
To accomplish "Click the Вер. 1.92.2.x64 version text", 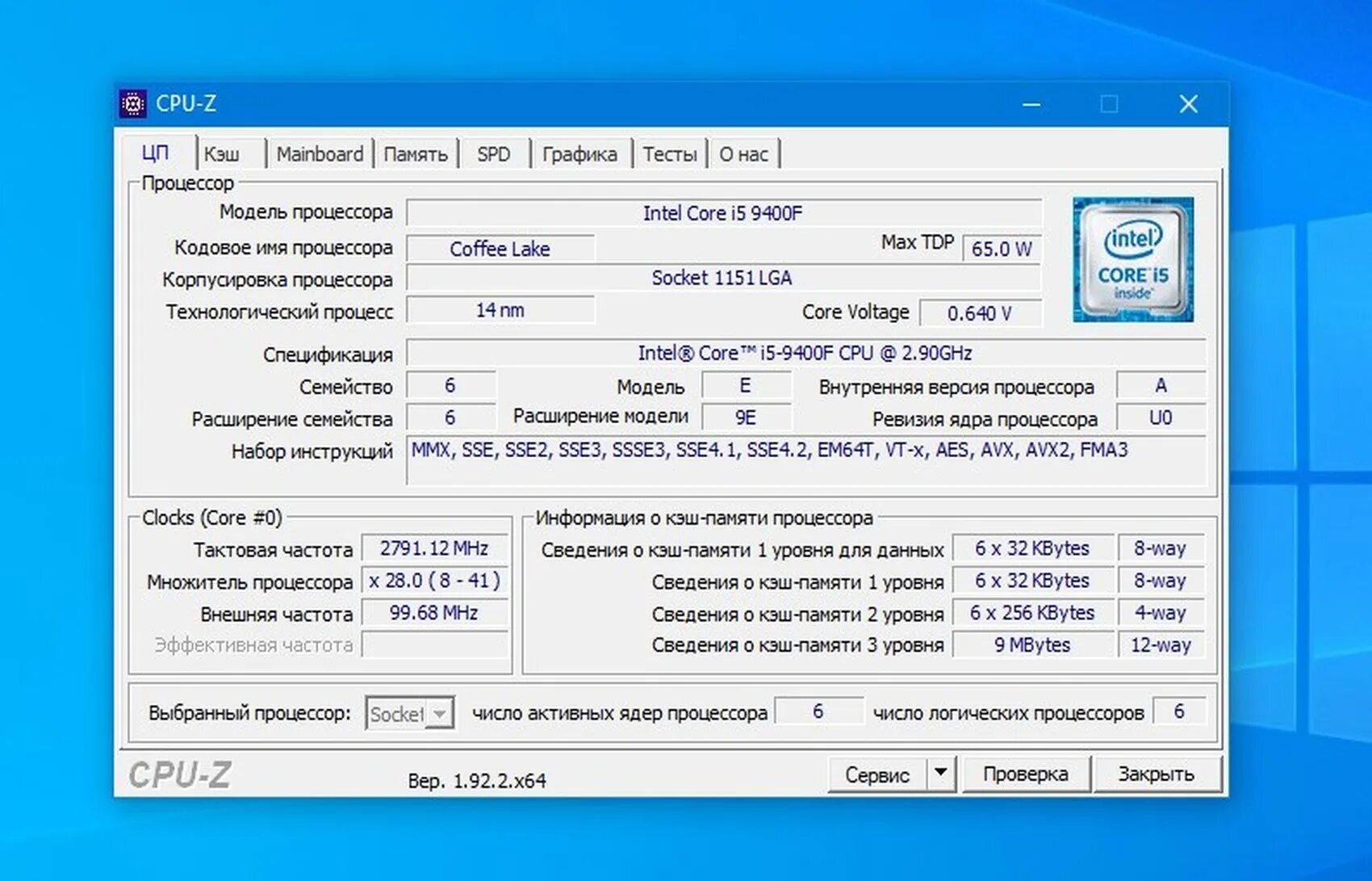I will coord(477,781).
